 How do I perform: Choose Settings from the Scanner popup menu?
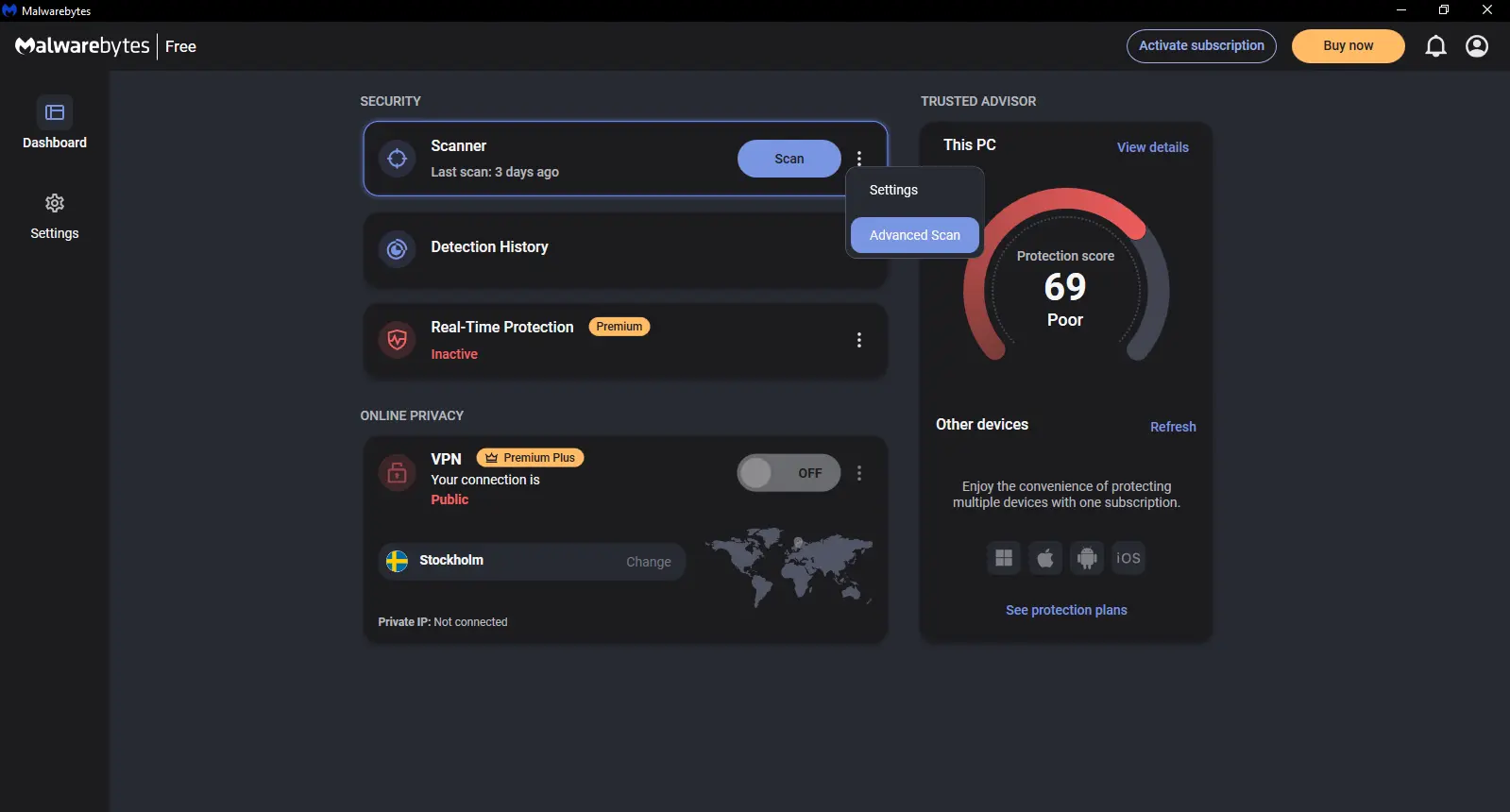(x=914, y=190)
